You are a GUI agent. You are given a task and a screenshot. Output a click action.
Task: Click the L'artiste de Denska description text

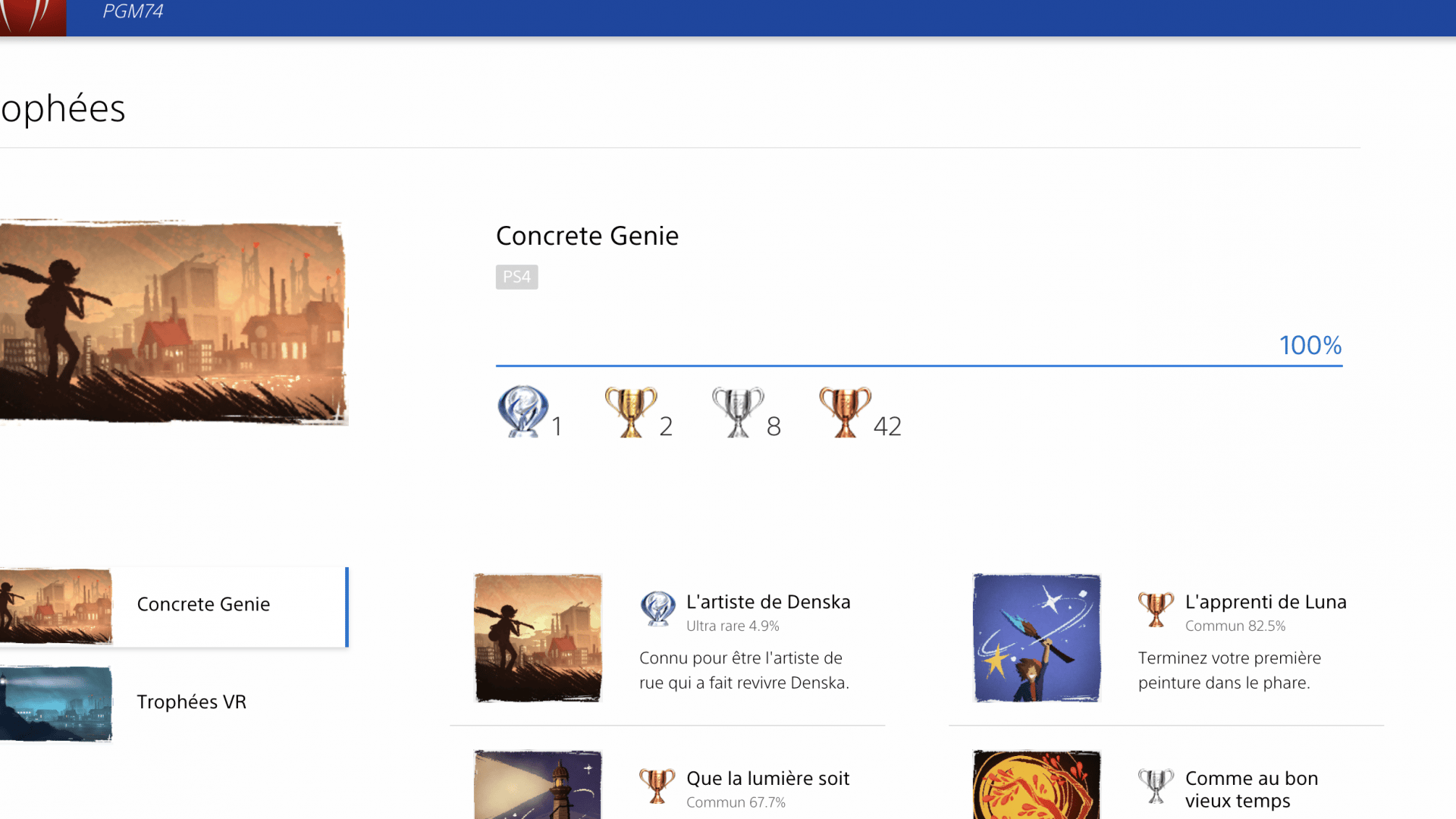(x=744, y=670)
